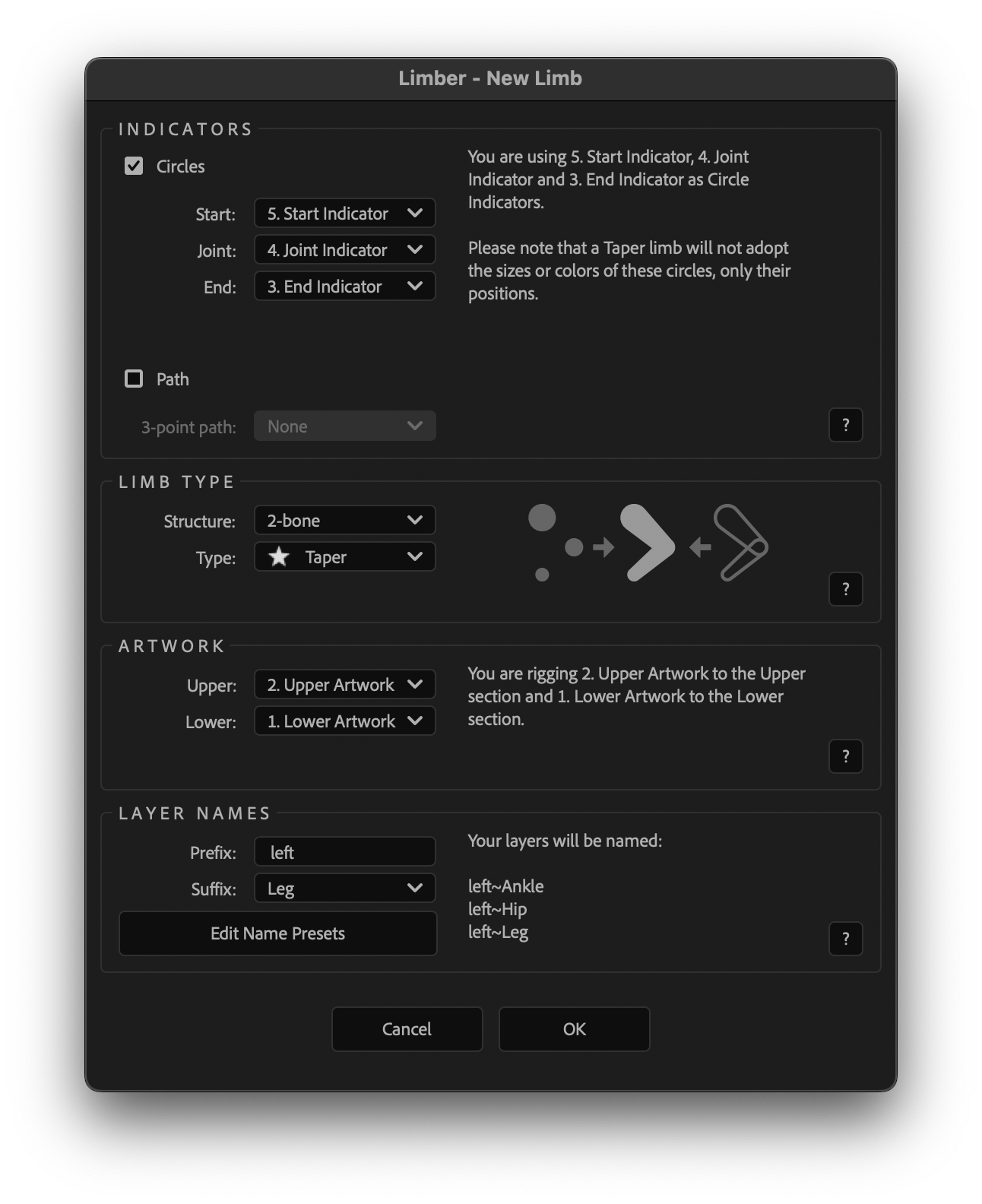Viewport: 982px width, 1204px height.
Task: Open the Start indicator dropdown
Action: (x=344, y=214)
